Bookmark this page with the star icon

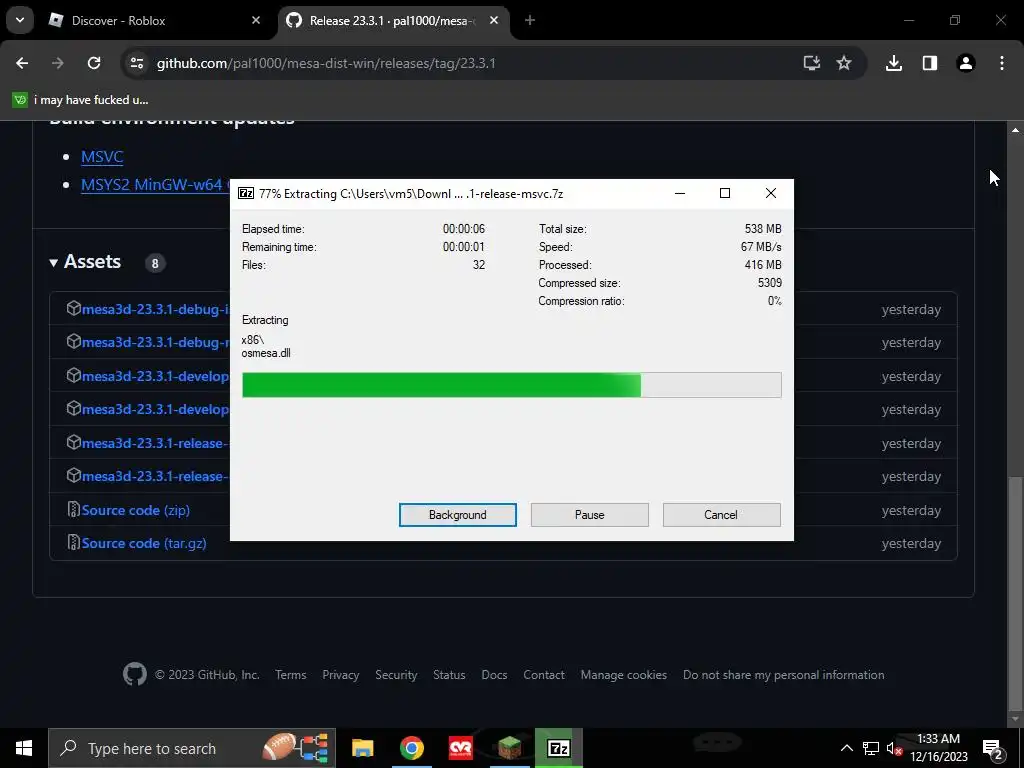pos(844,63)
